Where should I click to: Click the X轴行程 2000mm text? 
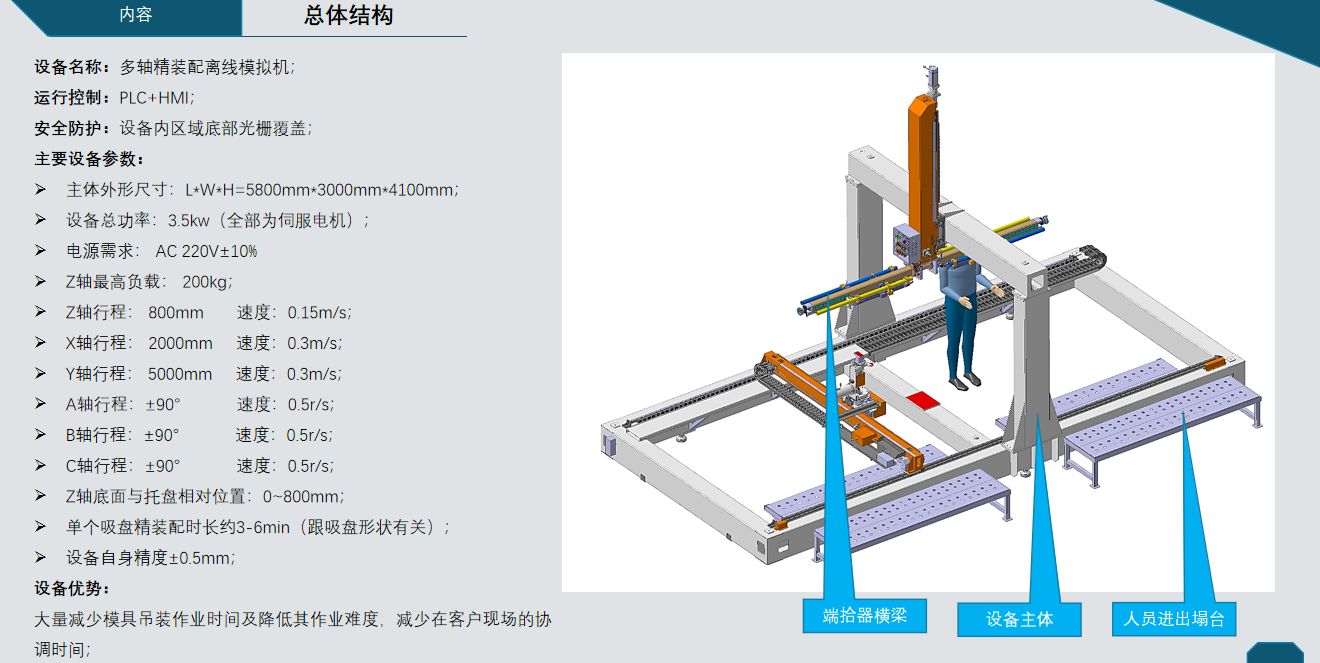[139, 343]
